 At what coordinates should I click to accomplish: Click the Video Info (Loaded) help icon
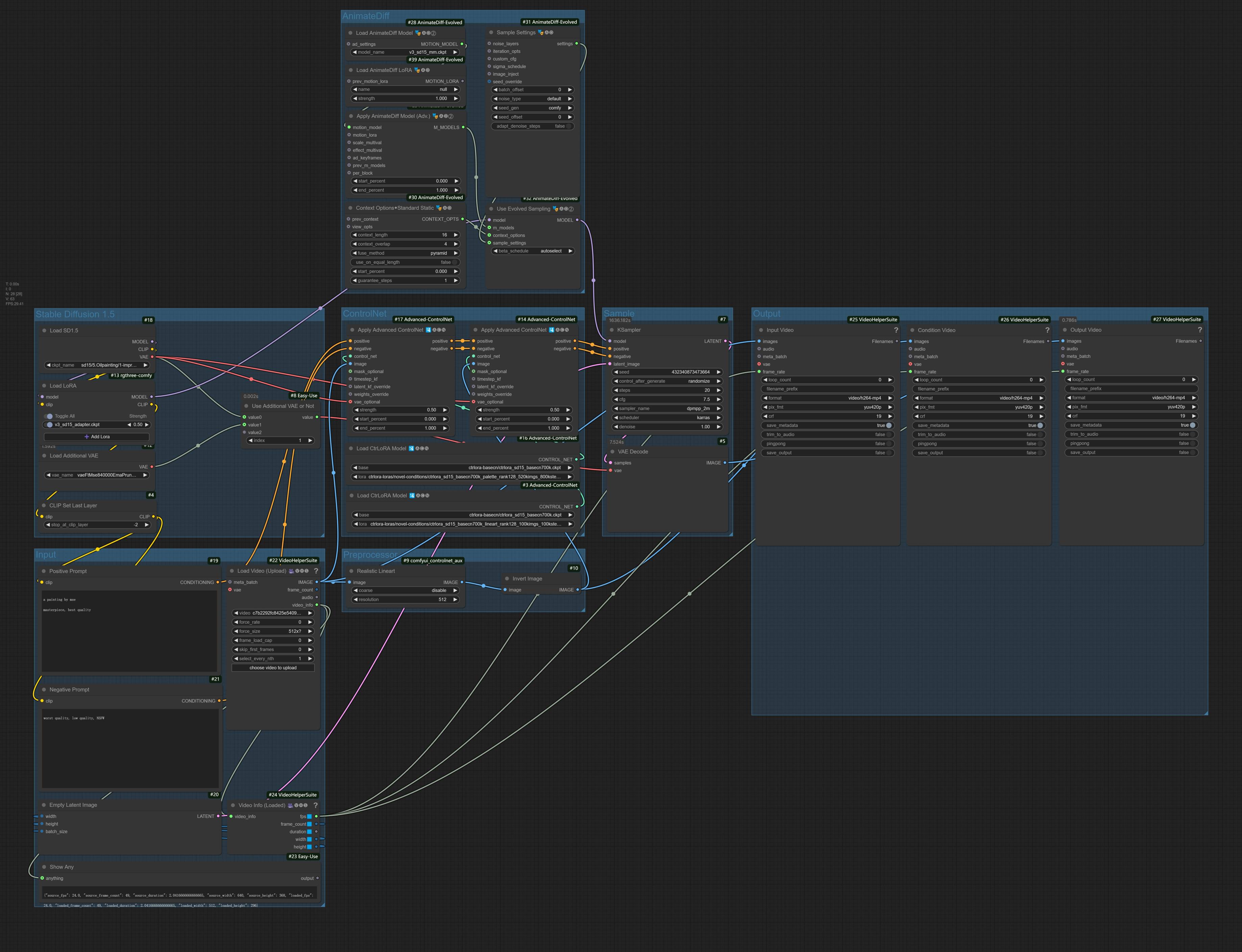click(x=316, y=805)
